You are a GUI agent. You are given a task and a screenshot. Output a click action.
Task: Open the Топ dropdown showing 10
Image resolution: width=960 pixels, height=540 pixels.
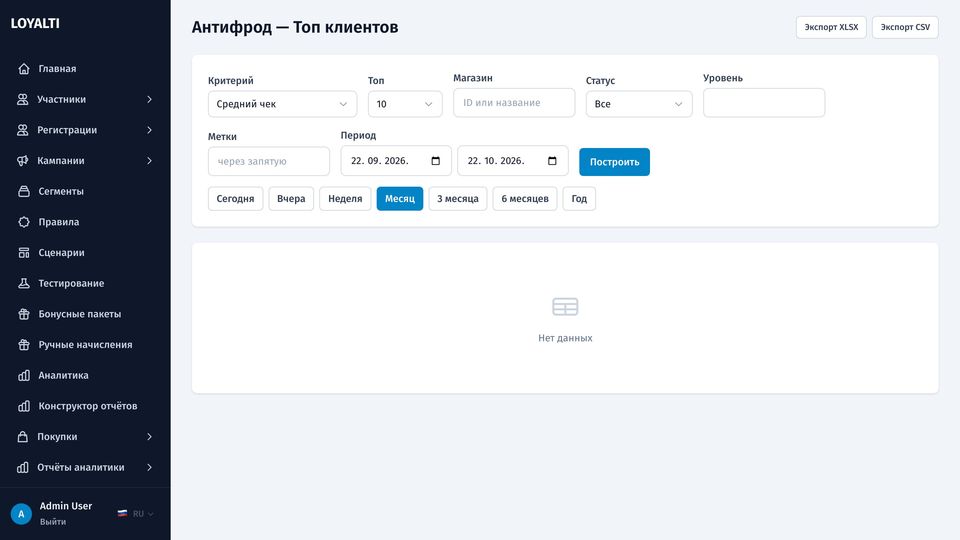[405, 104]
